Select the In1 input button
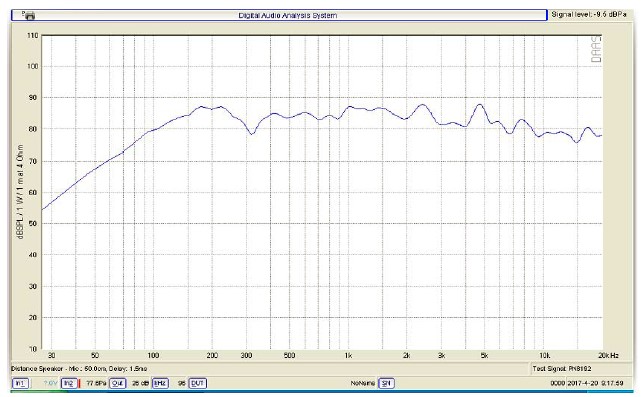The height and width of the screenshot is (397, 643). pyautogui.click(x=20, y=383)
